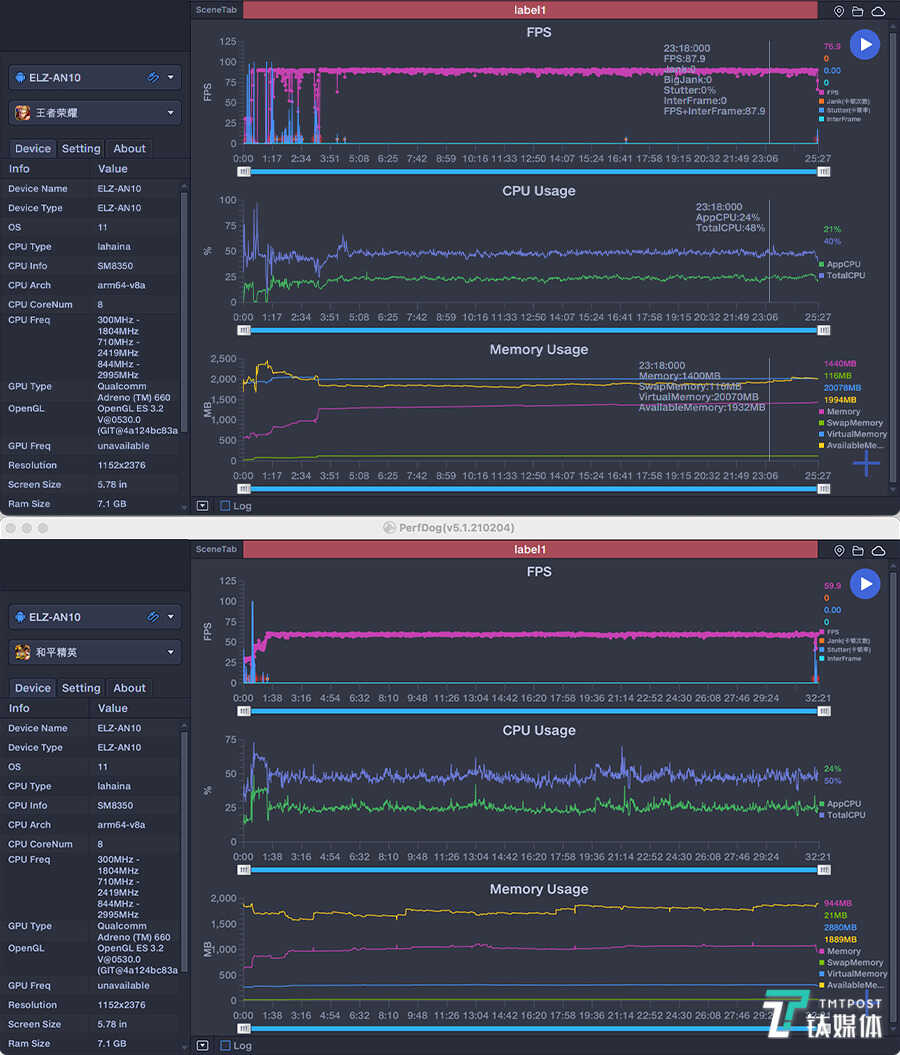The image size is (900, 1055).
Task: Open the 王者荣耀 app selector dropdown
Action: (95, 112)
